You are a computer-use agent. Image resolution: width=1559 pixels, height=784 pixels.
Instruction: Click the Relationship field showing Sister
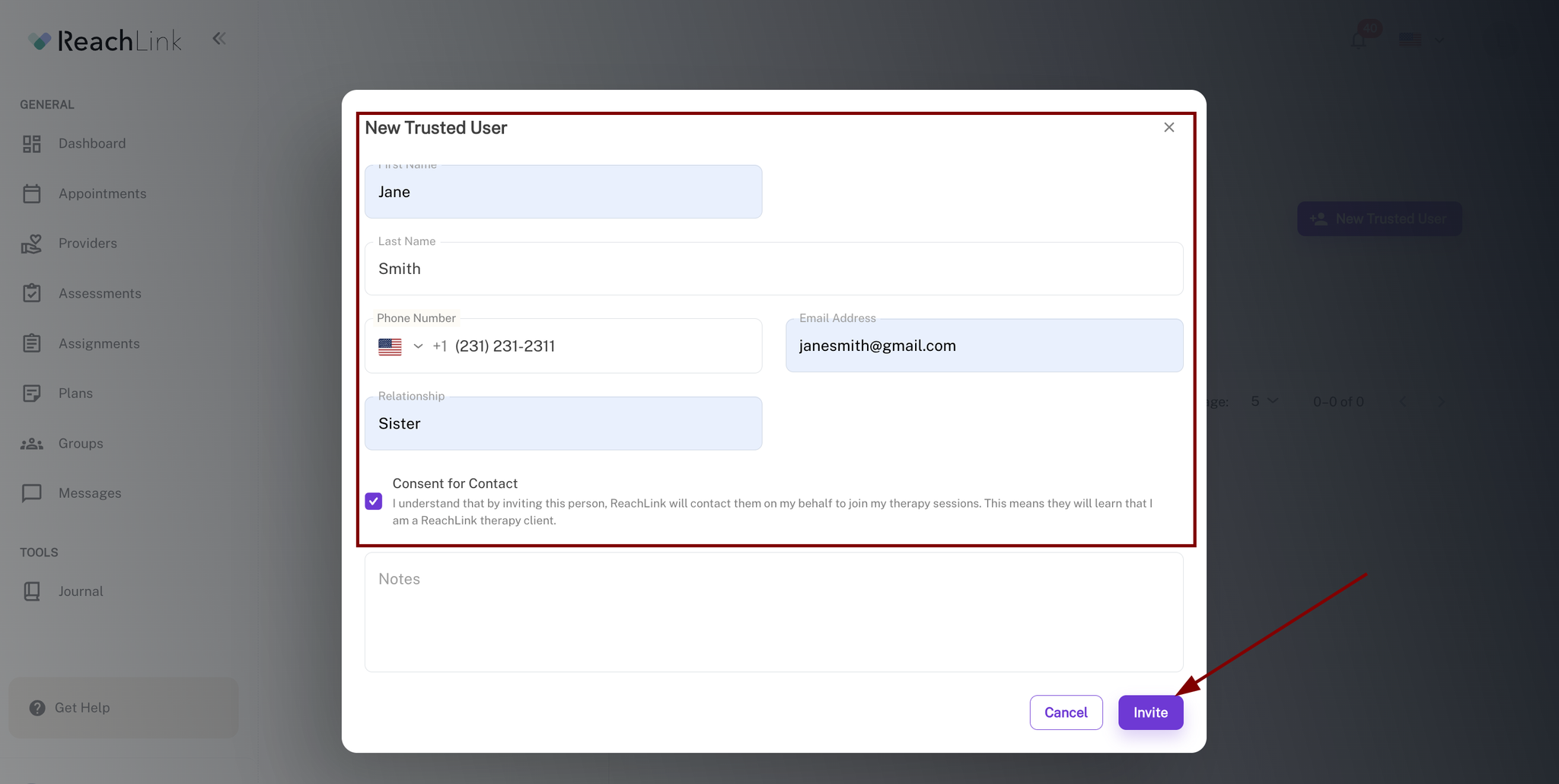(563, 423)
